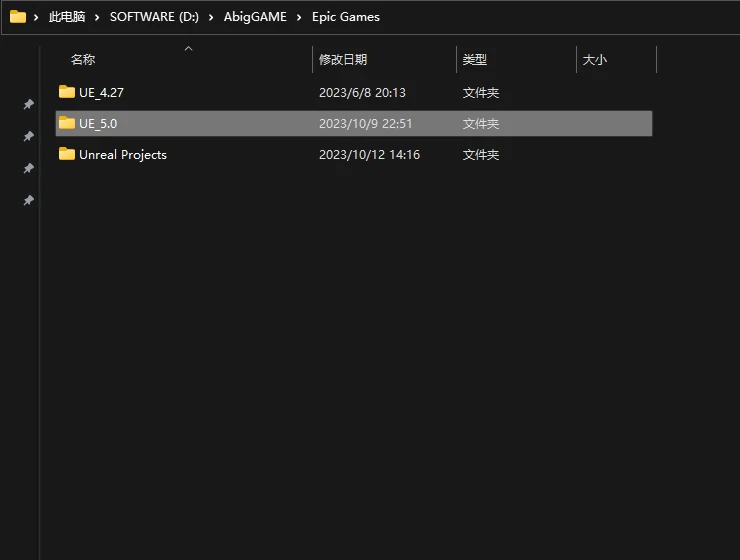Click the 文件夹 type of Unreal Projects

(x=481, y=155)
